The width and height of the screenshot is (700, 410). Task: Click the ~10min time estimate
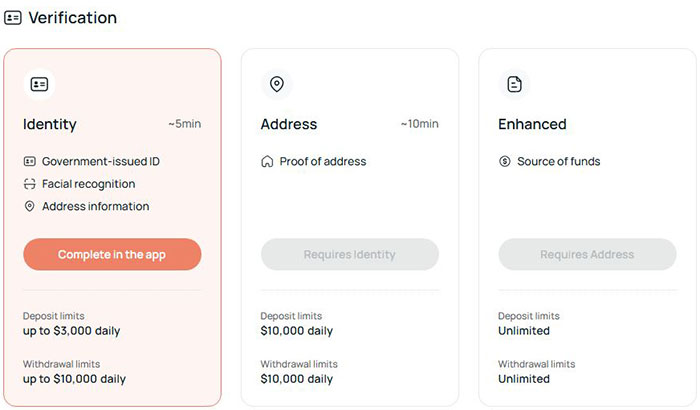point(419,124)
